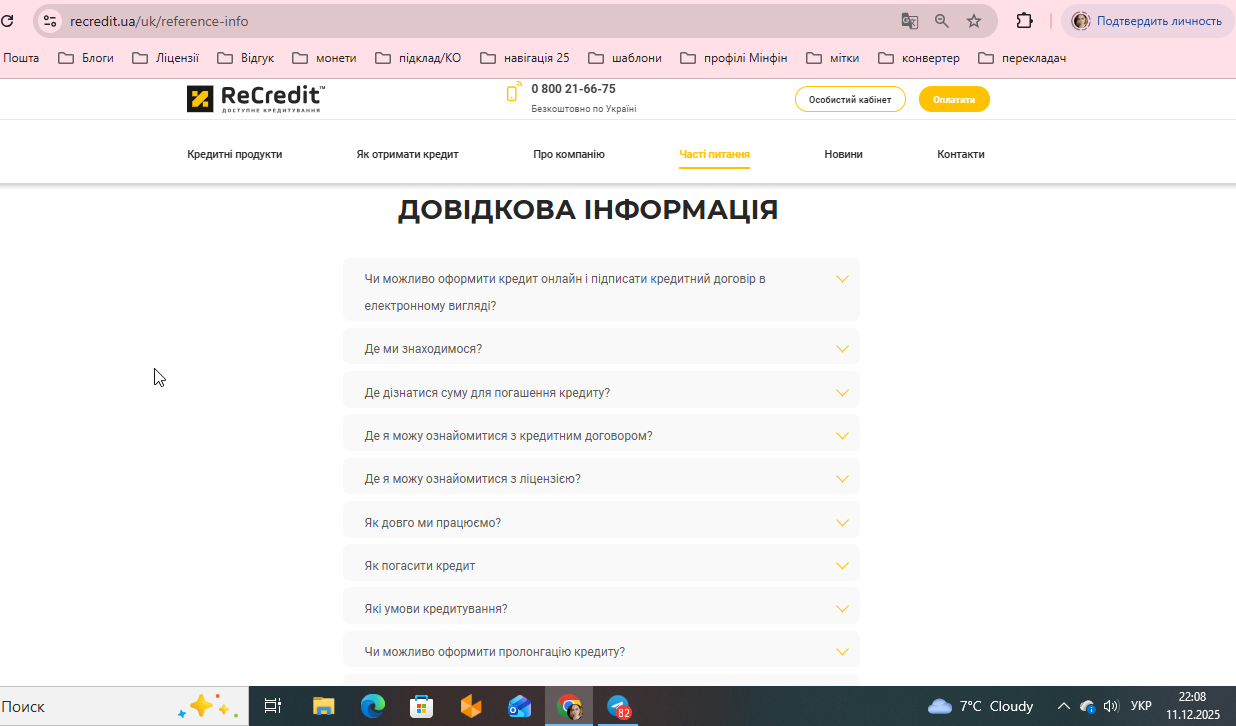Click the yellow phone icon near number
Viewport: 1236px width, 726px height.
point(513,92)
